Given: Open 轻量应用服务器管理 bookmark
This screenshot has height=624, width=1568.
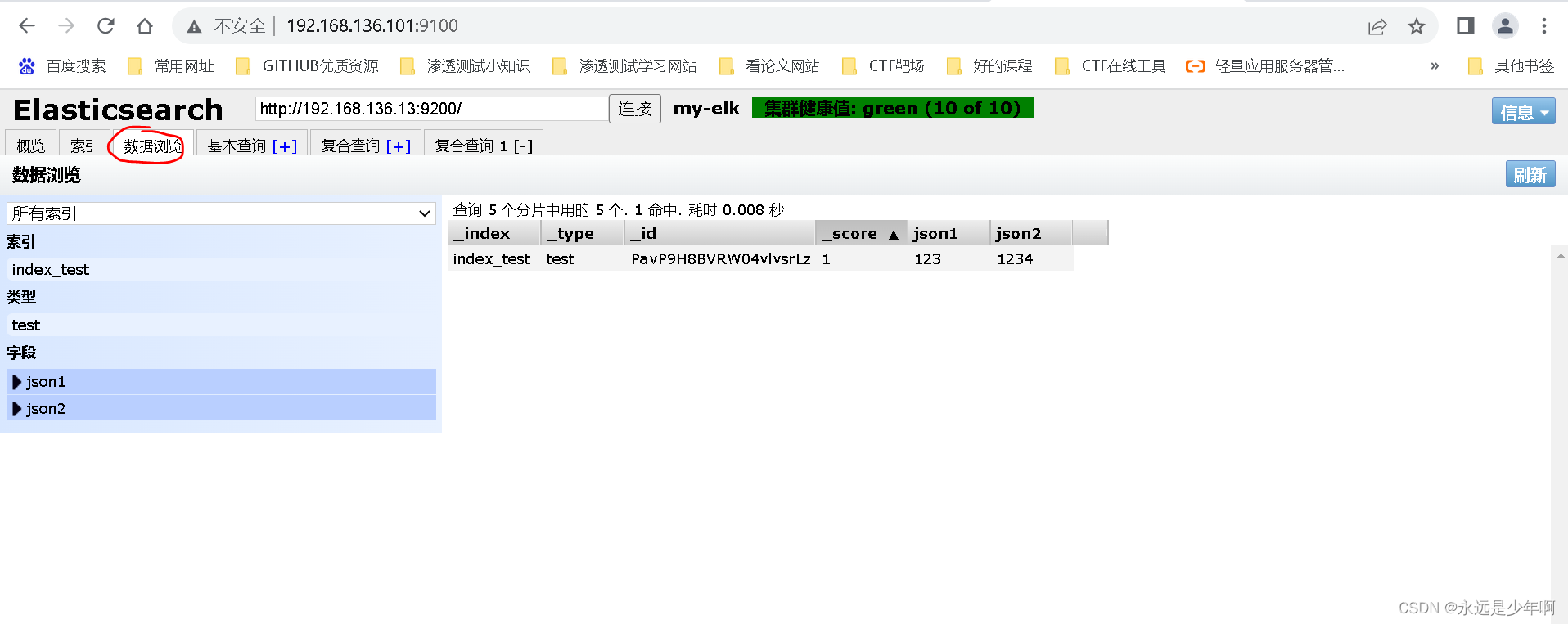Looking at the screenshot, I should click(x=1265, y=66).
